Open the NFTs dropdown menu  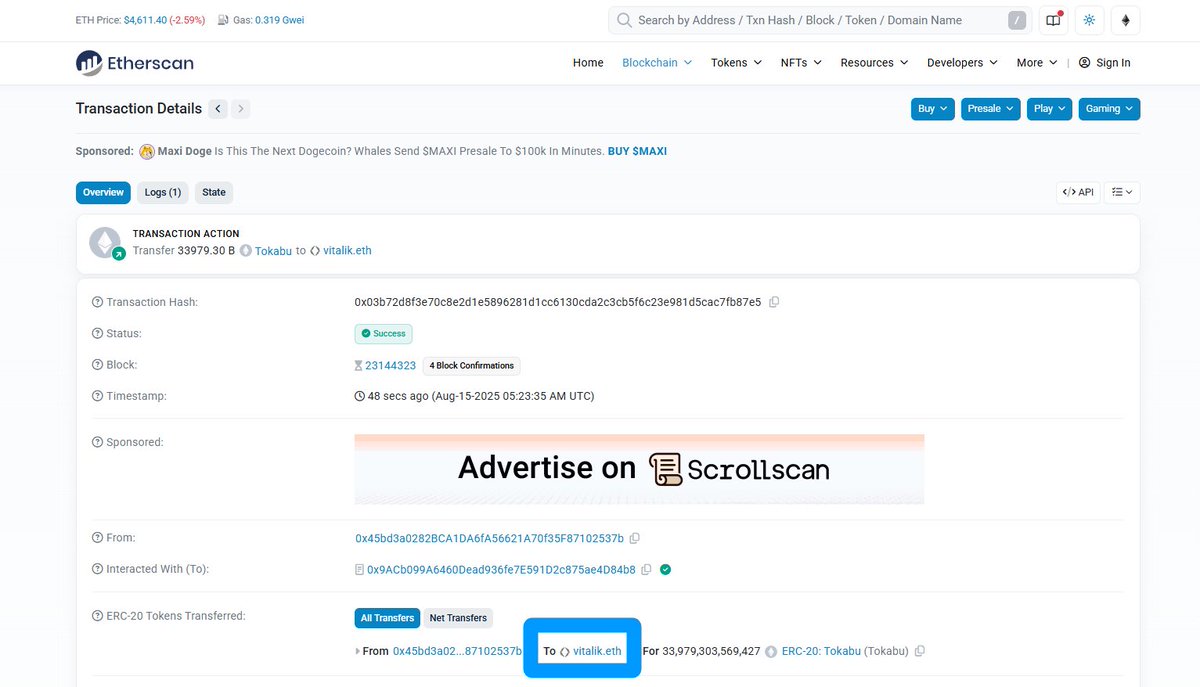click(x=801, y=63)
